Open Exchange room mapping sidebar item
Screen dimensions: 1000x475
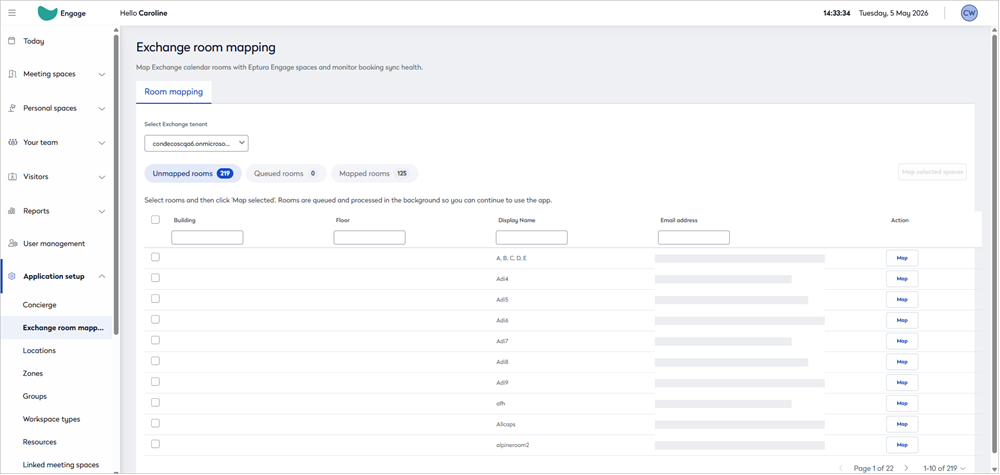click(62, 328)
